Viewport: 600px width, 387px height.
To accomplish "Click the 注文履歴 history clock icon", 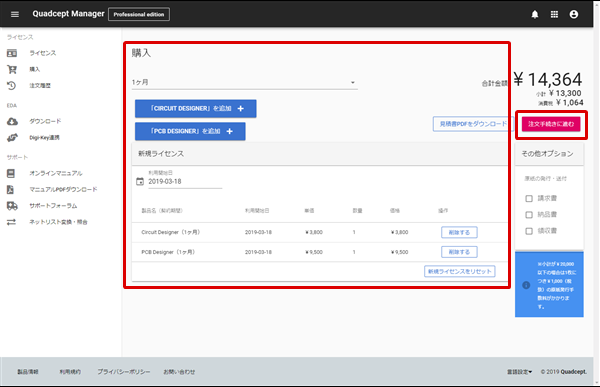I will click(12, 85).
